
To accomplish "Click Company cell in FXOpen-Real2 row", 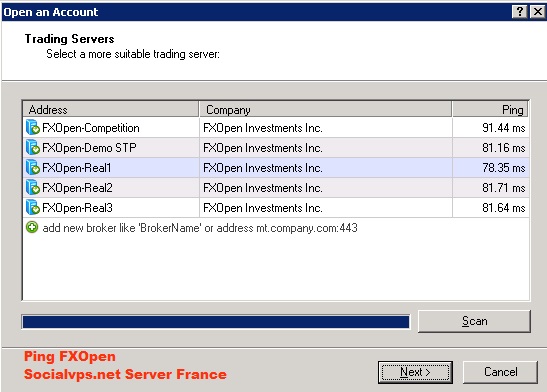I will pos(326,188).
